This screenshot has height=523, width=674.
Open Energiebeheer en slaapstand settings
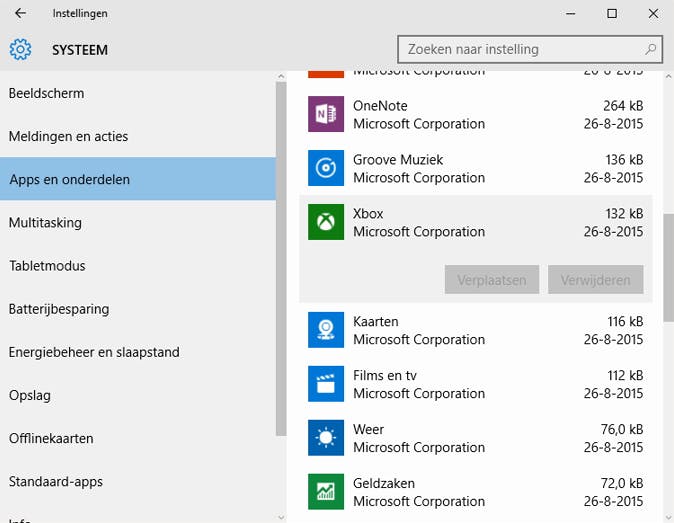pyautogui.click(x=94, y=352)
